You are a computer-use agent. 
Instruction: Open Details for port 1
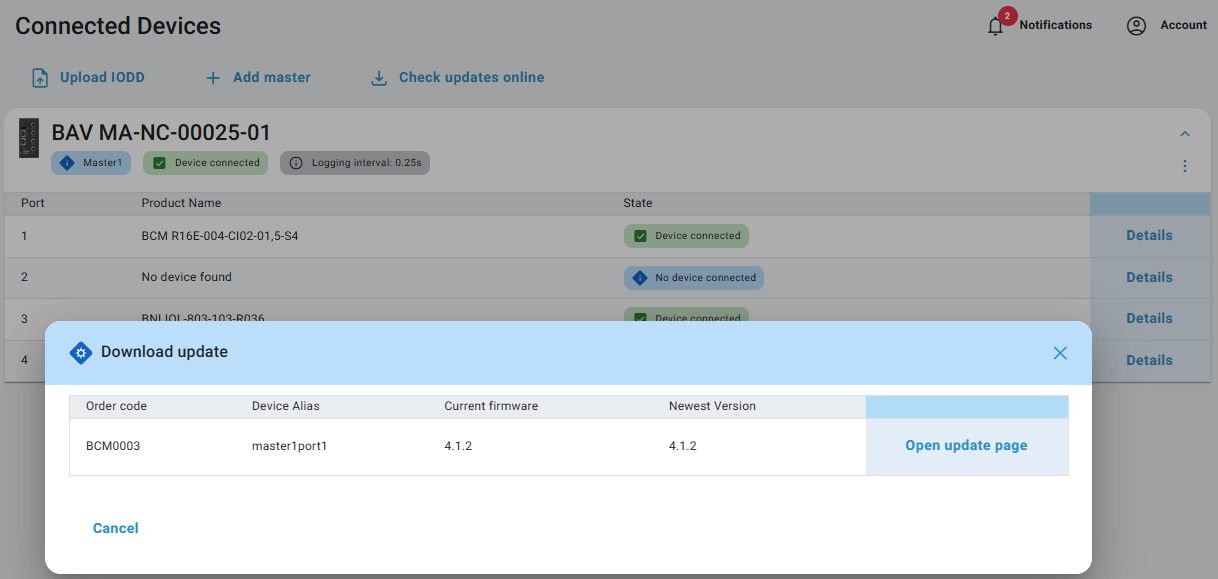pyautogui.click(x=1149, y=236)
